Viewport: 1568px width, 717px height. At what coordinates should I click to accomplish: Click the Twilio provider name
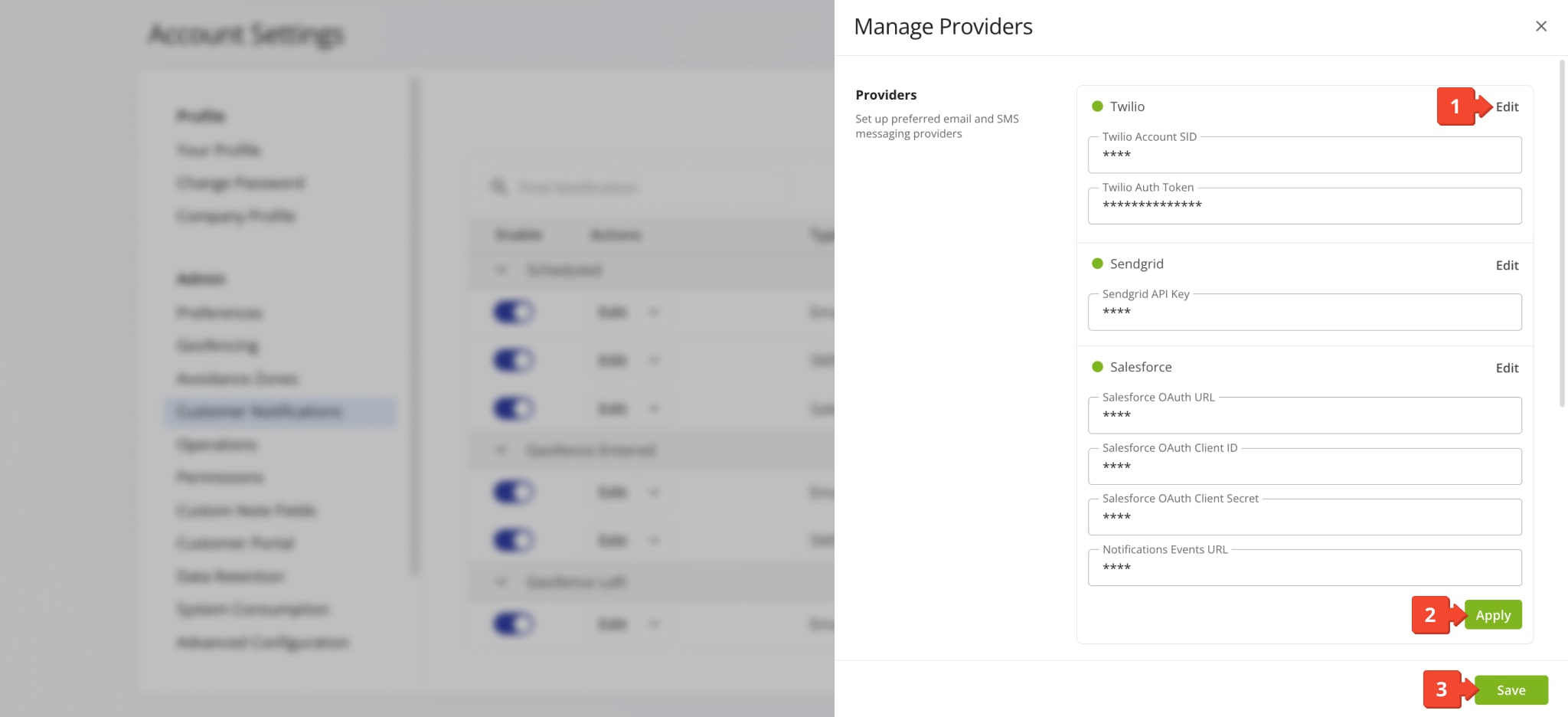1127,106
